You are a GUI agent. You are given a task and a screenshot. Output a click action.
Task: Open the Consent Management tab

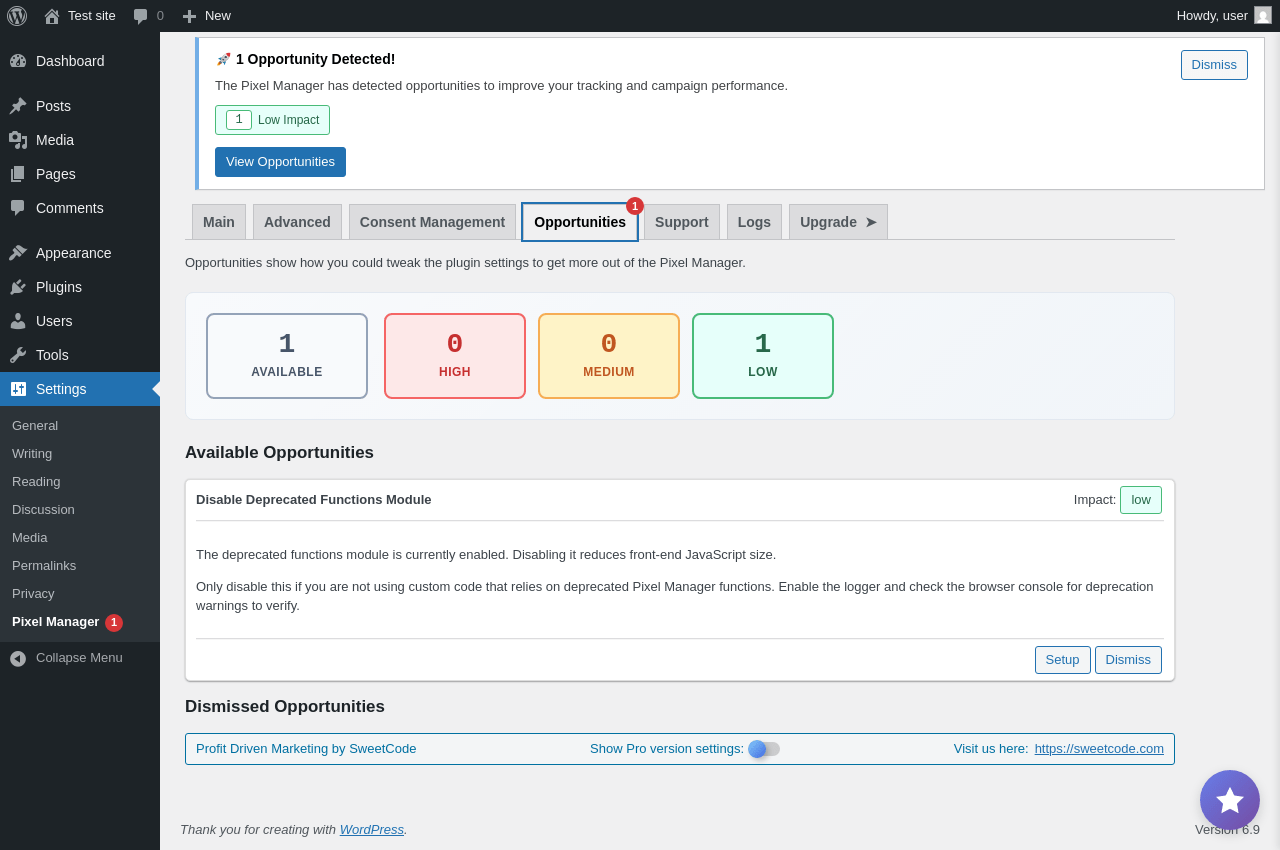click(x=432, y=222)
